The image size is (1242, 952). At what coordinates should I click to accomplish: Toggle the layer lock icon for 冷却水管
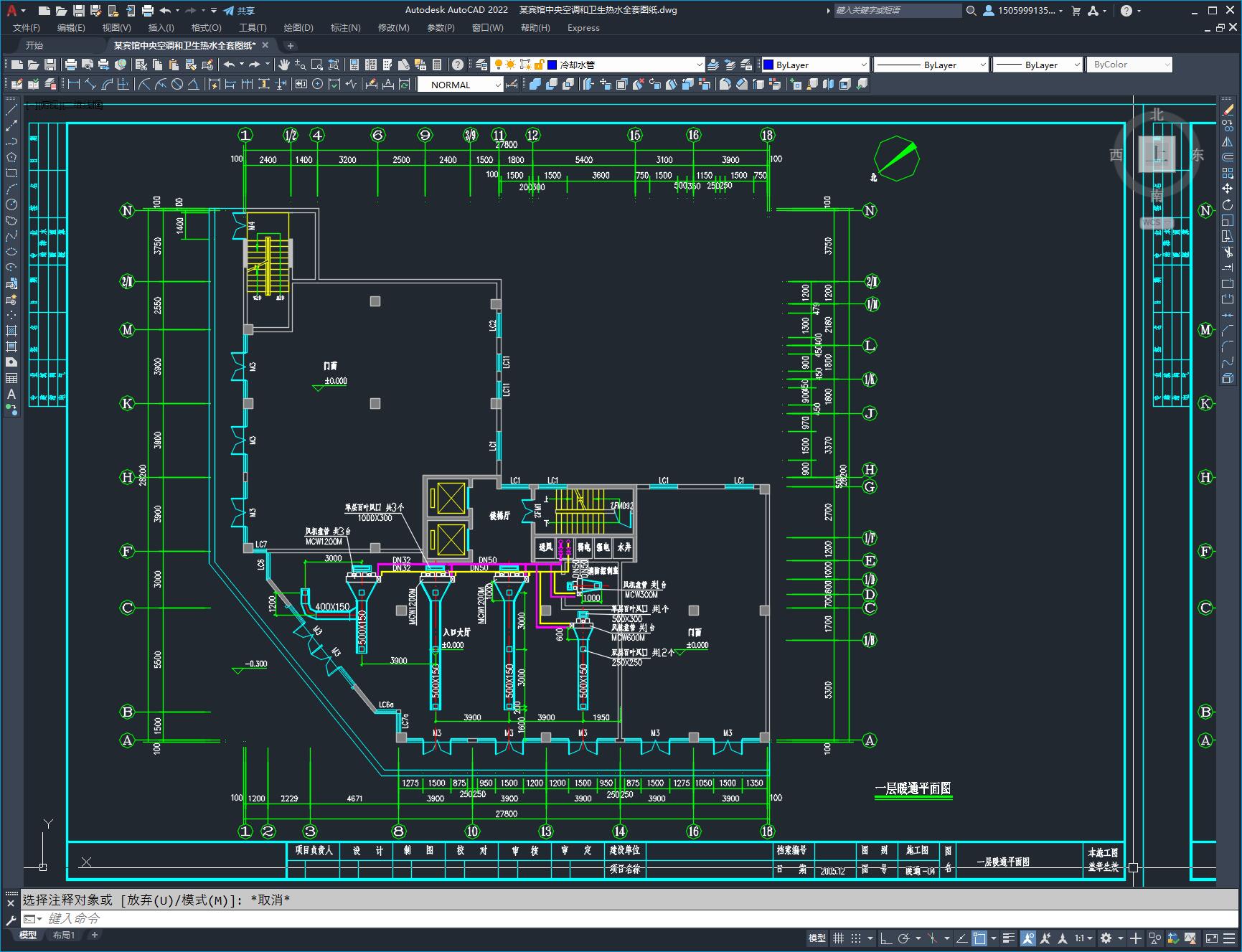tap(540, 65)
